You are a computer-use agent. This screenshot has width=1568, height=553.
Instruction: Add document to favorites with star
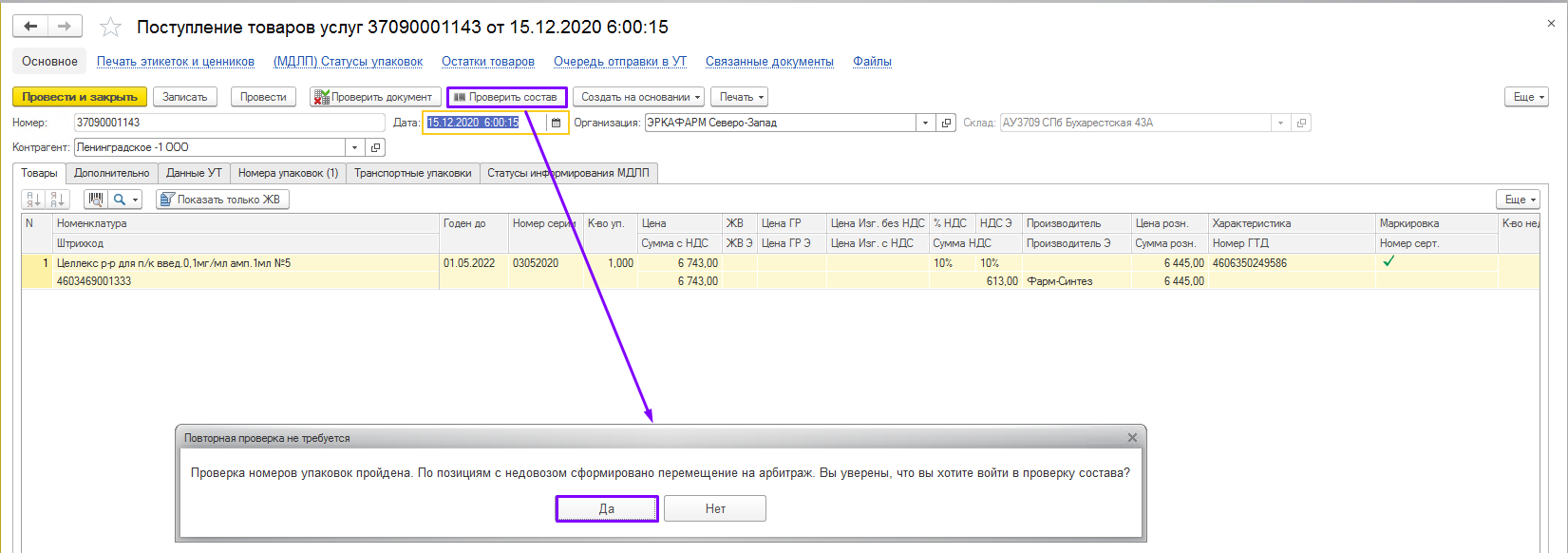pos(111,28)
